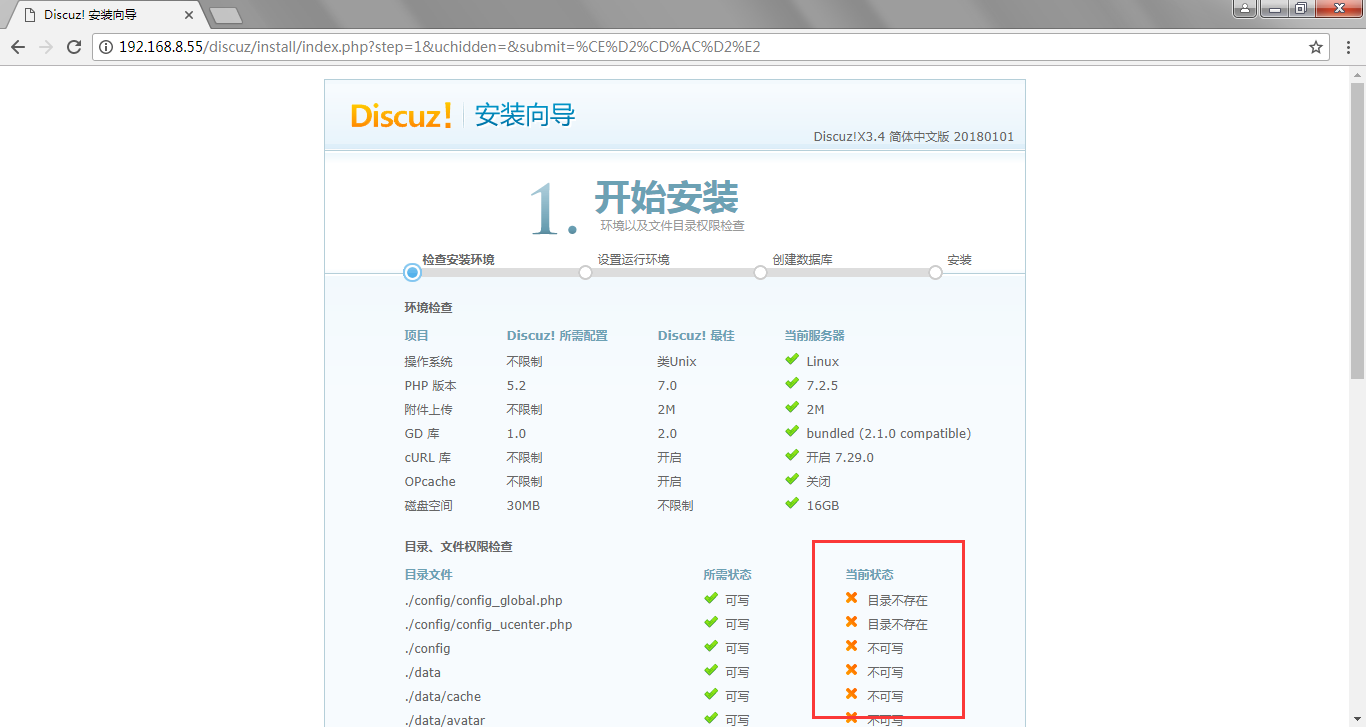
Task: Click green check beside bundled GD version
Action: [x=793, y=432]
